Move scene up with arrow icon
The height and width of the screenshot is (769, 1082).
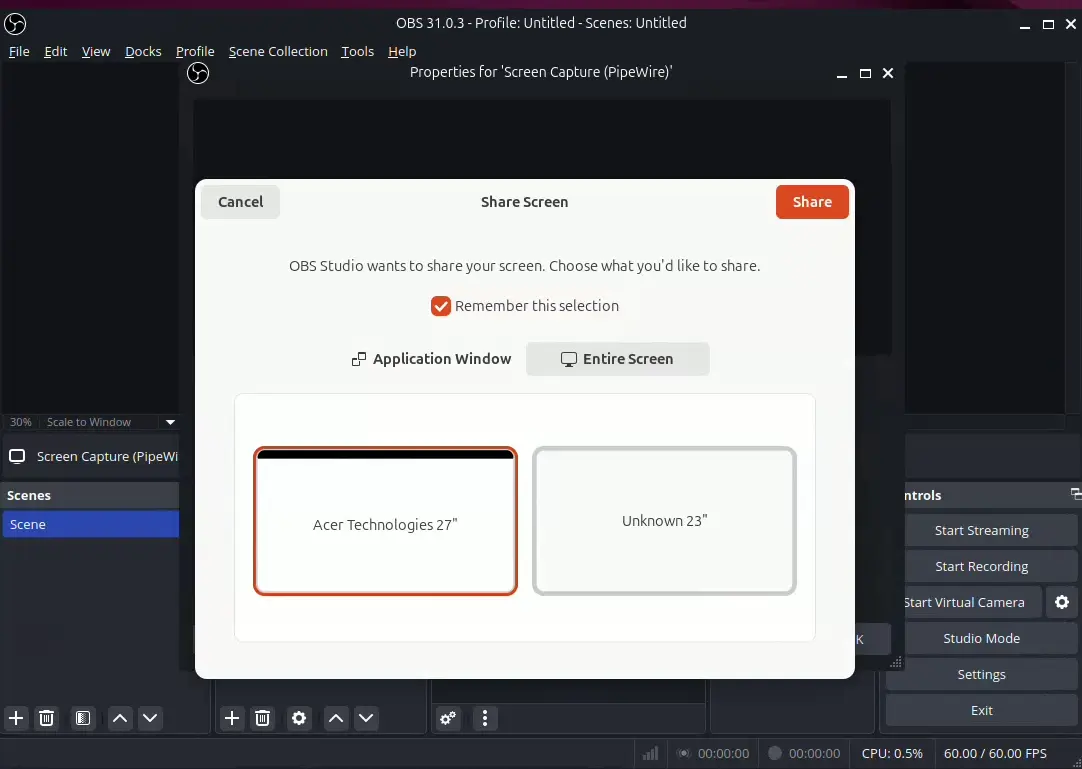coord(119,718)
